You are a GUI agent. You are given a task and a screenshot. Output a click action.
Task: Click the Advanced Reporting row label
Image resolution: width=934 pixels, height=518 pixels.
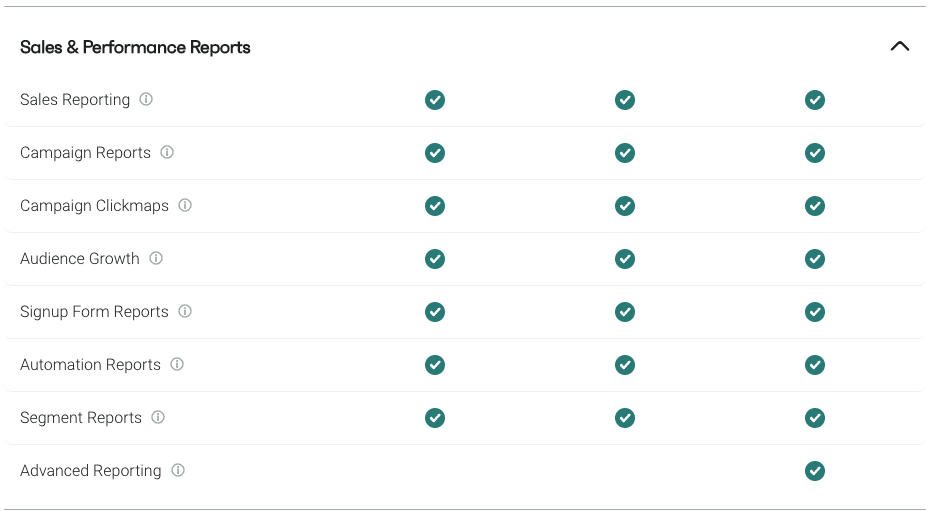click(x=90, y=471)
